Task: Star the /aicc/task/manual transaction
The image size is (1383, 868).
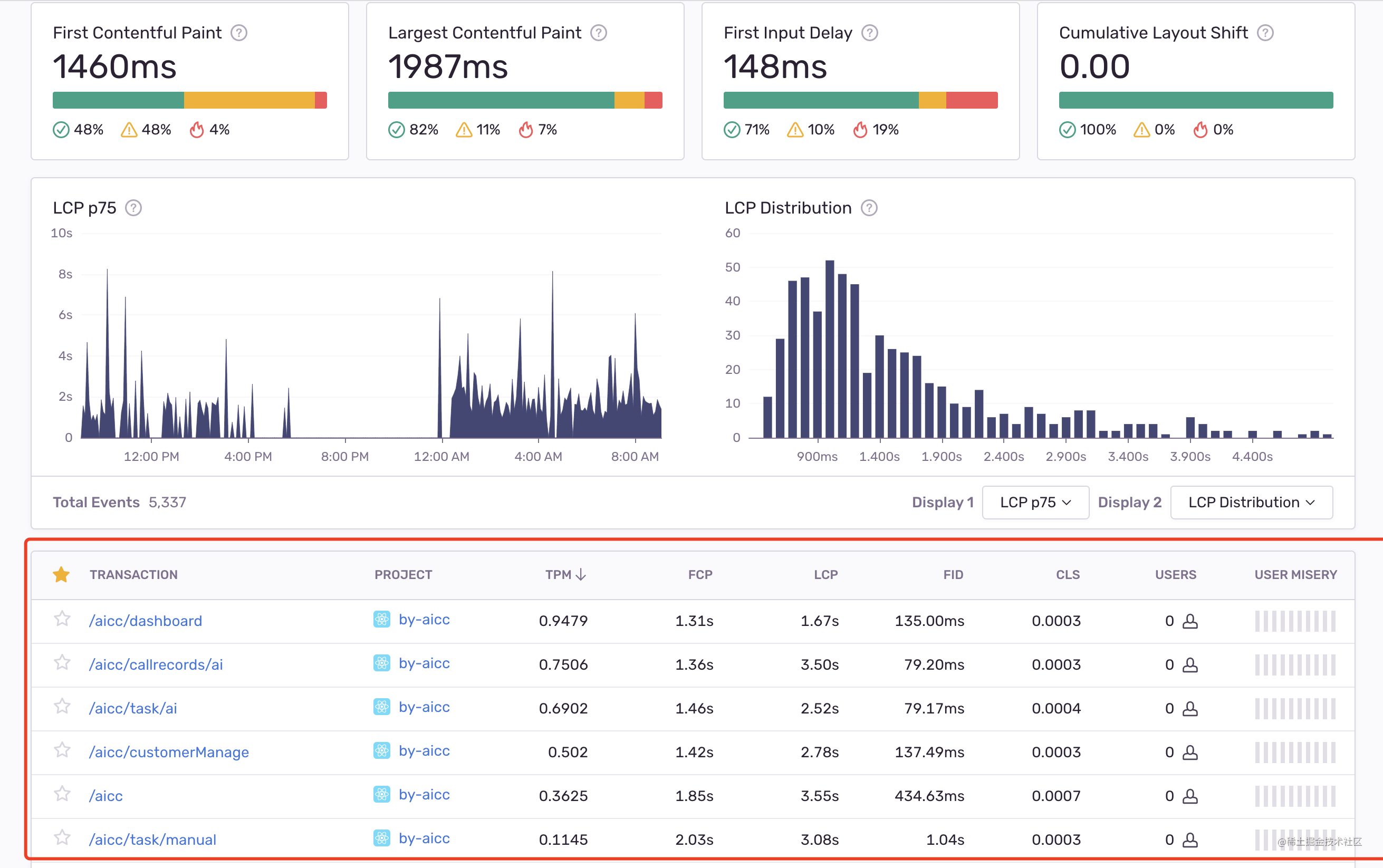Action: pyautogui.click(x=62, y=837)
